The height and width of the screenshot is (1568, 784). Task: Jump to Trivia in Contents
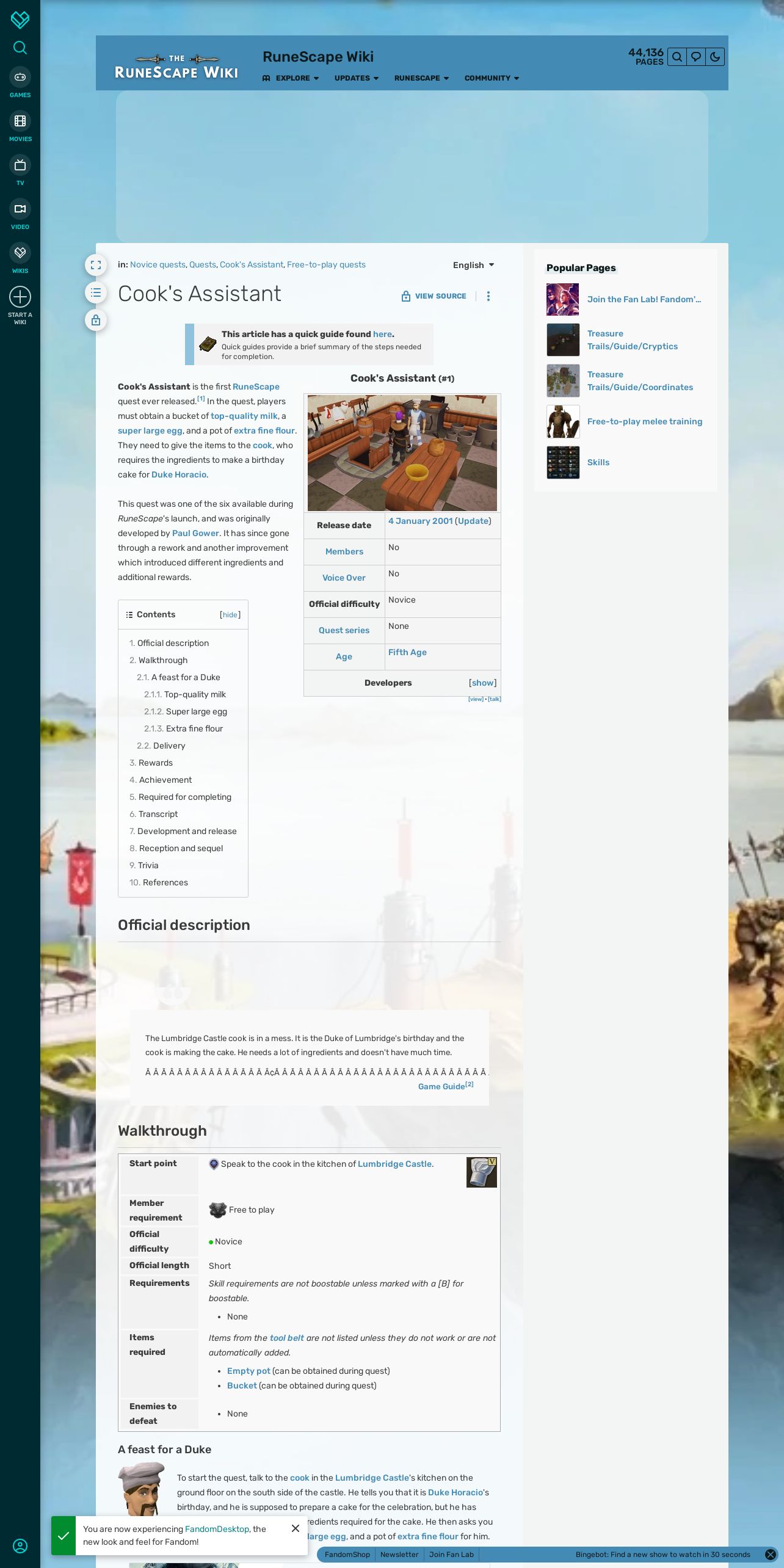coord(143,865)
